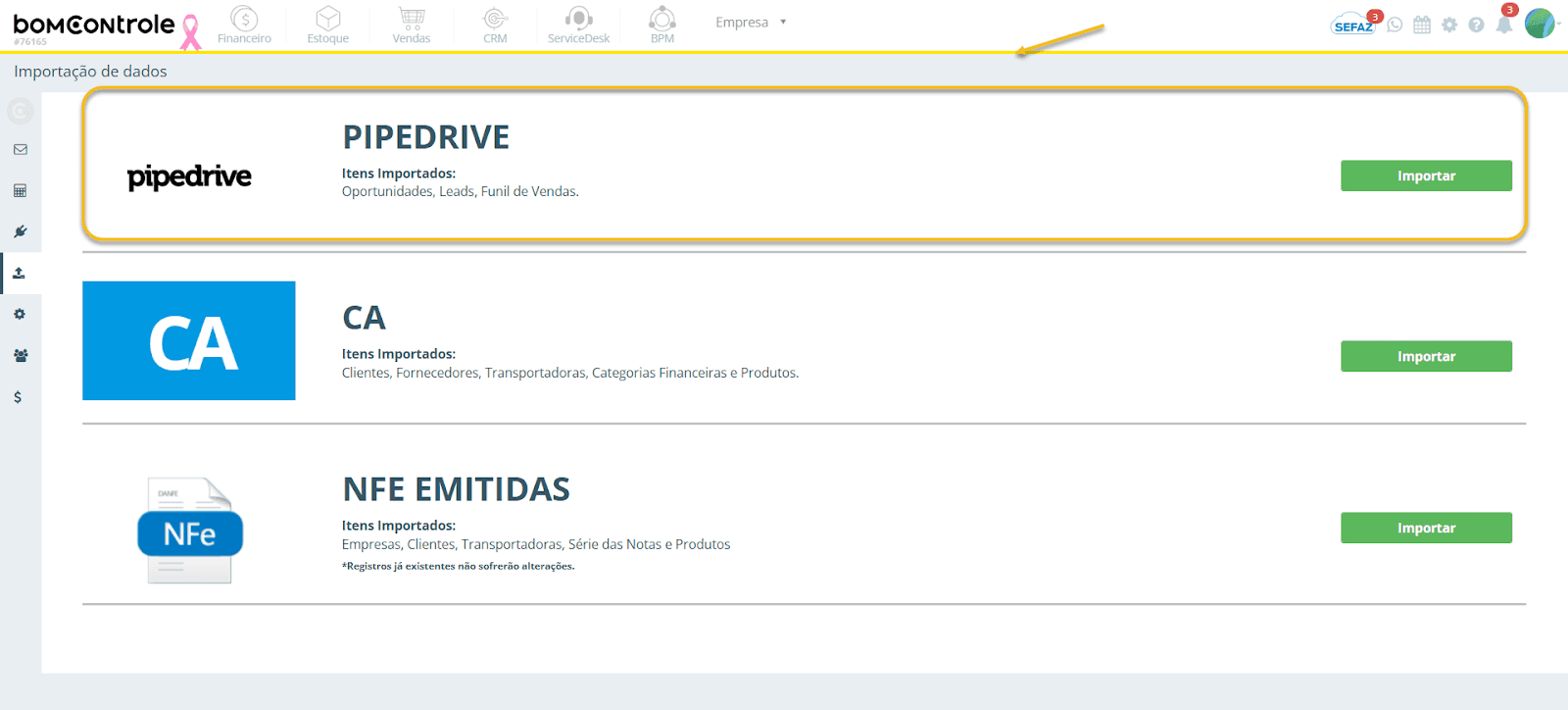The width and height of the screenshot is (1568, 710).
Task: Open the BPM module
Action: [662, 25]
